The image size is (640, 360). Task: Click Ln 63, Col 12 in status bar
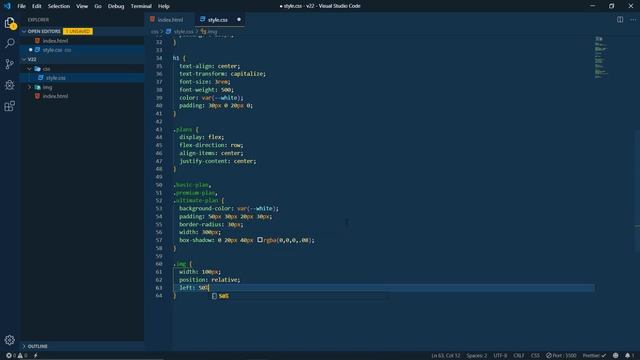446,356
